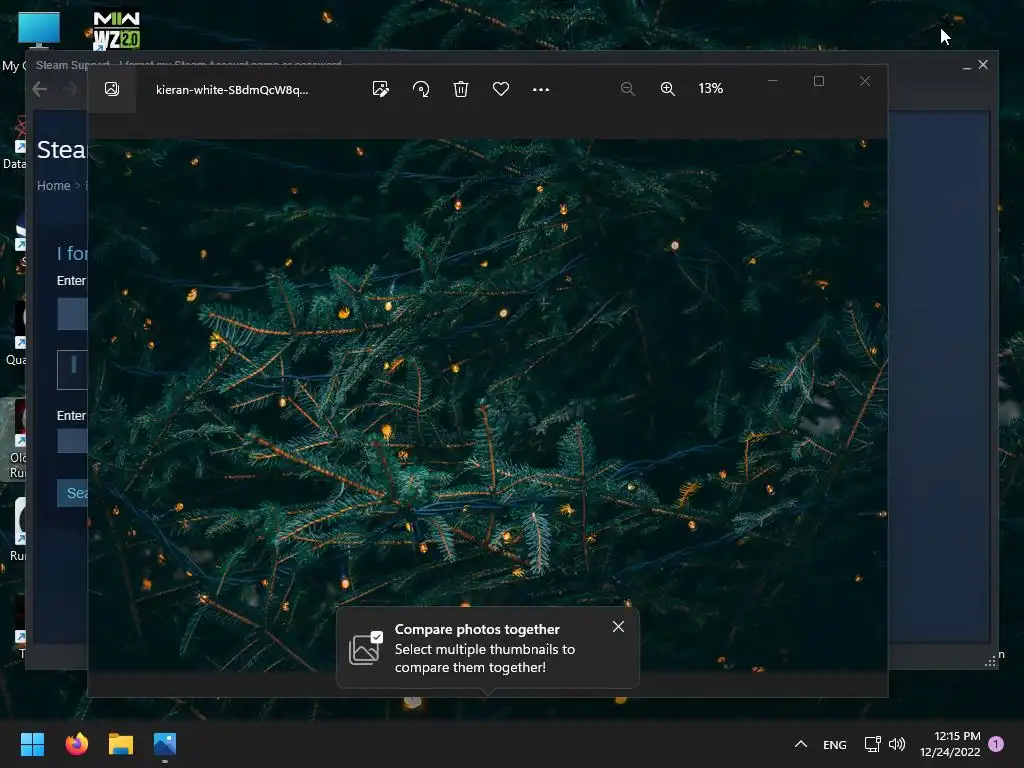Minimize the Photos window
The height and width of the screenshot is (768, 1024).
[x=773, y=81]
